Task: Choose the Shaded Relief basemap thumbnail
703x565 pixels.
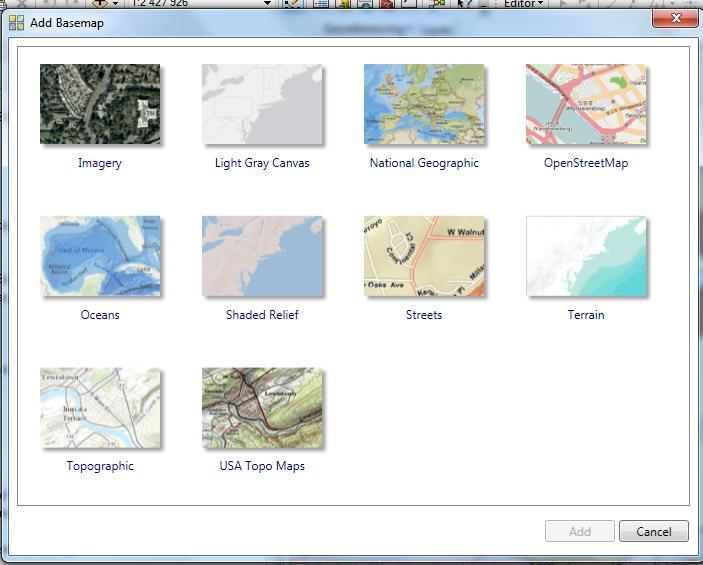Action: [262, 256]
